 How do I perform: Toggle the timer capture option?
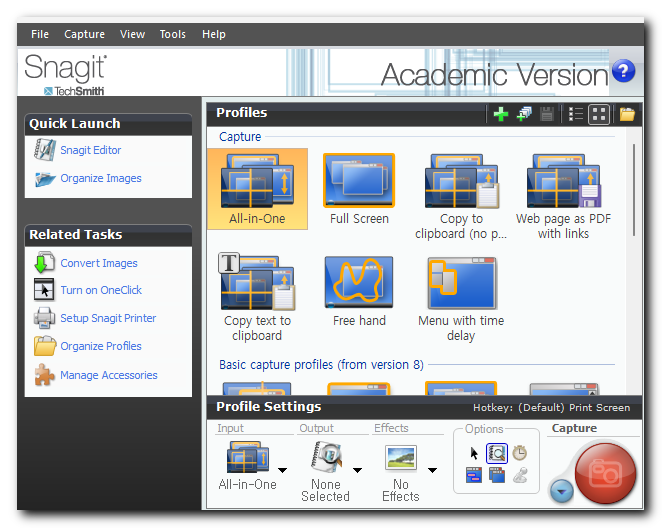click(x=519, y=454)
